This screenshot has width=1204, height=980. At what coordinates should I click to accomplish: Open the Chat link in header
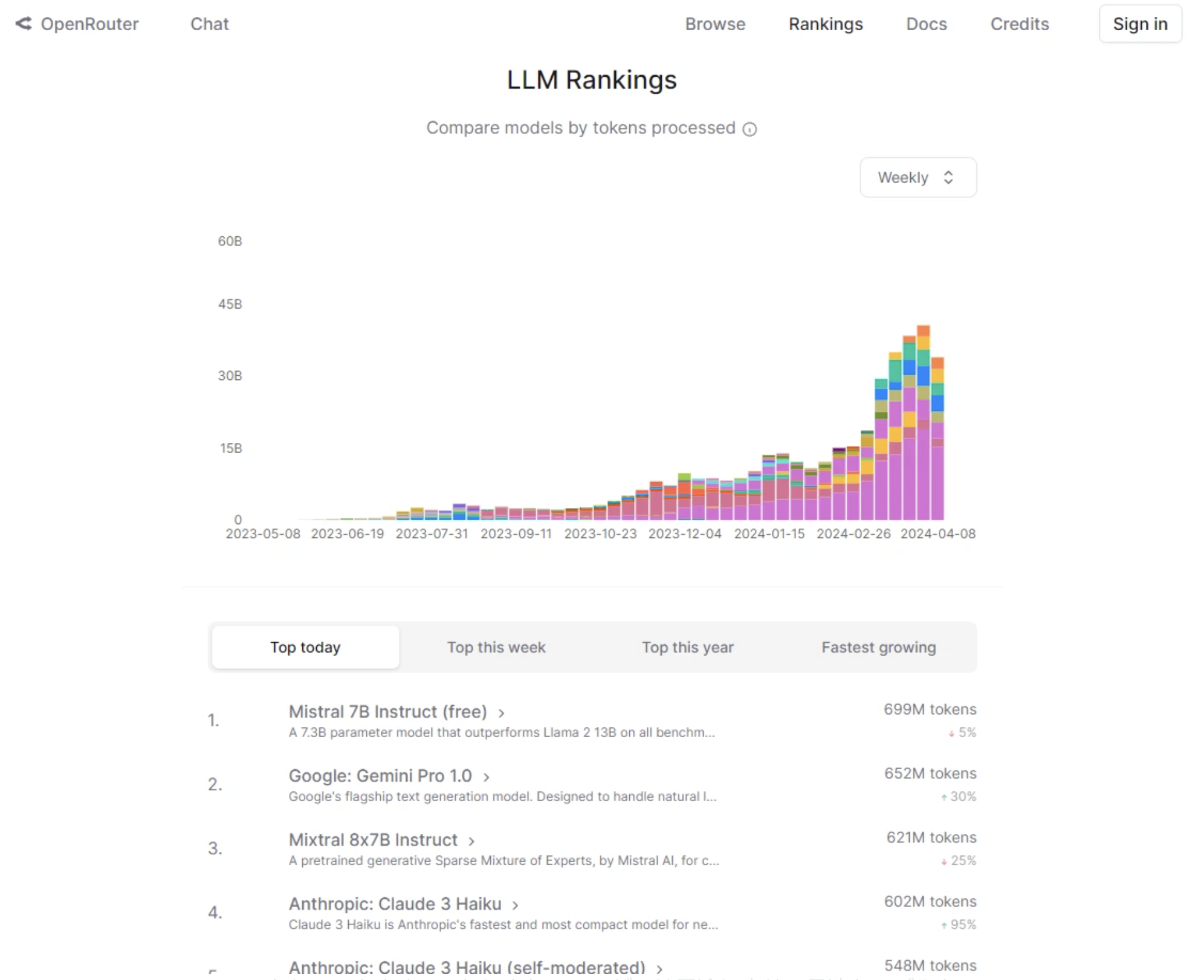(x=209, y=24)
